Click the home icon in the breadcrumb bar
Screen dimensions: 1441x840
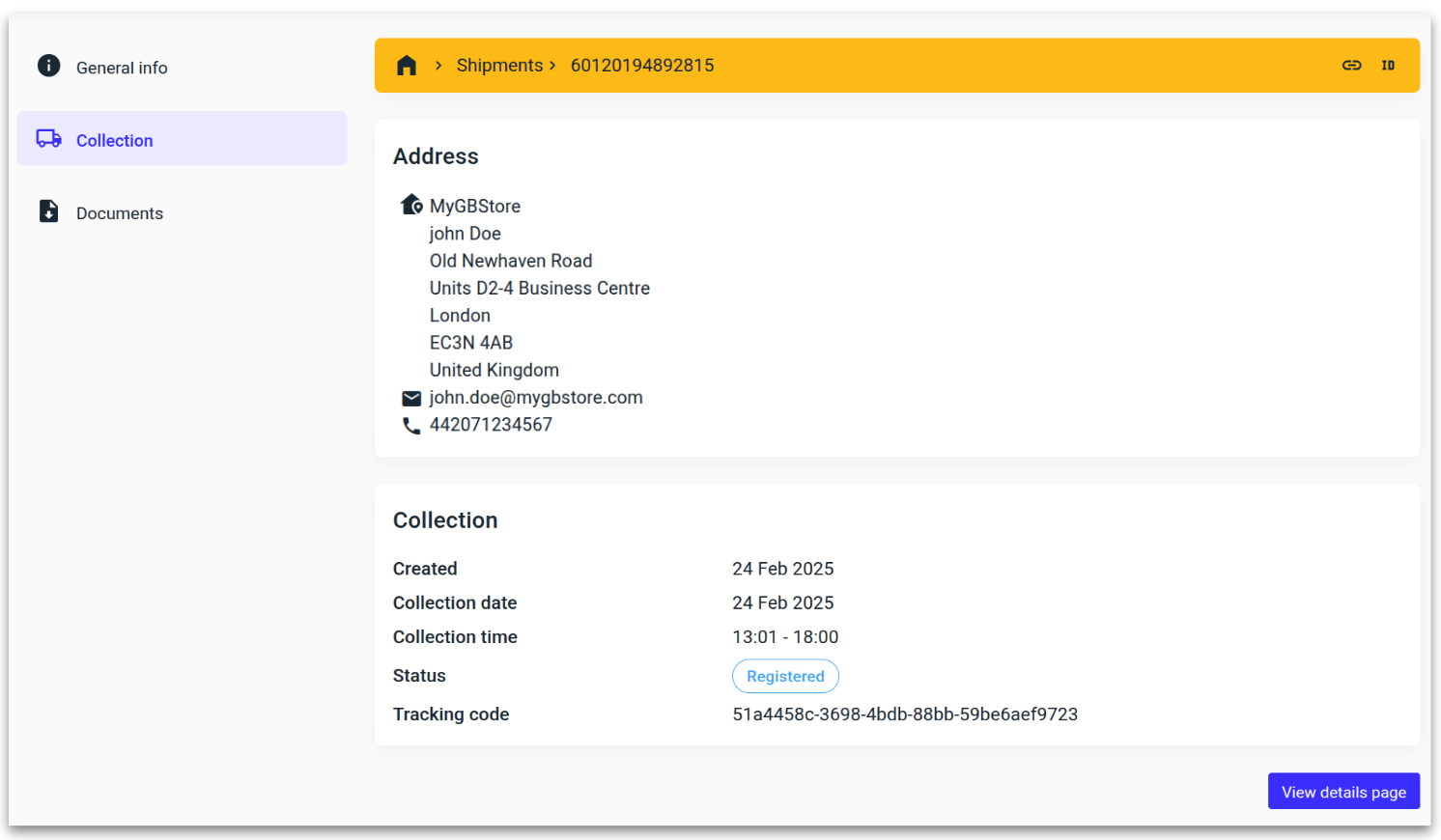(406, 65)
